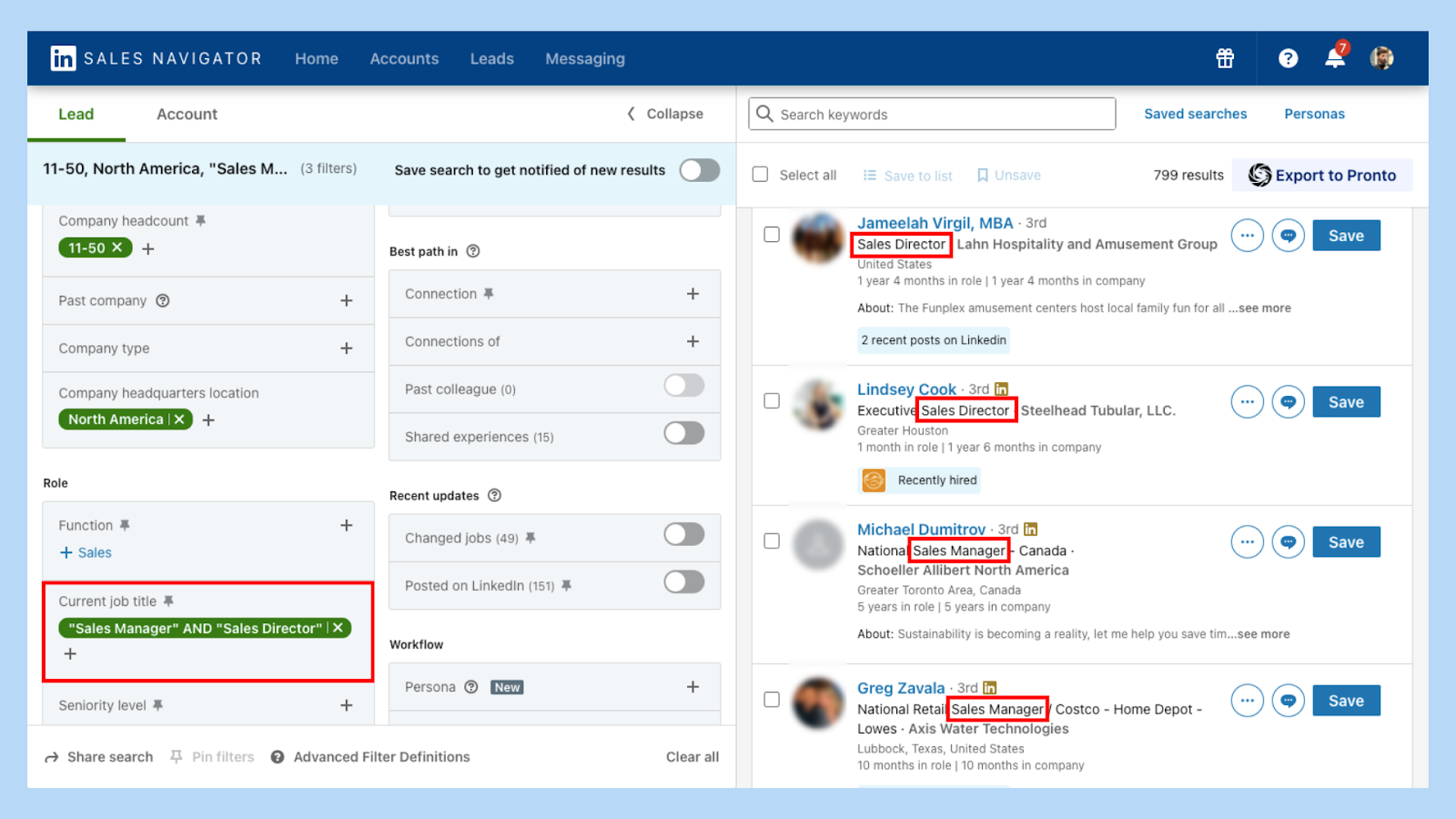The height and width of the screenshot is (819, 1456).
Task: Save Lindsey Cook as a lead
Action: click(1346, 402)
